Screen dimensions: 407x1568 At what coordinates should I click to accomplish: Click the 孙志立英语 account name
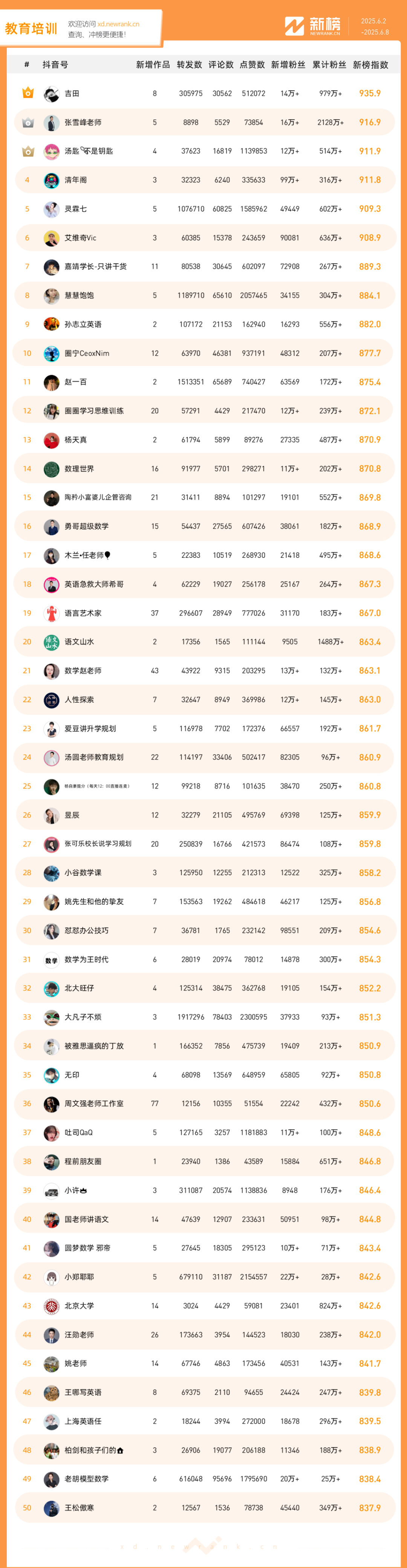(x=83, y=324)
